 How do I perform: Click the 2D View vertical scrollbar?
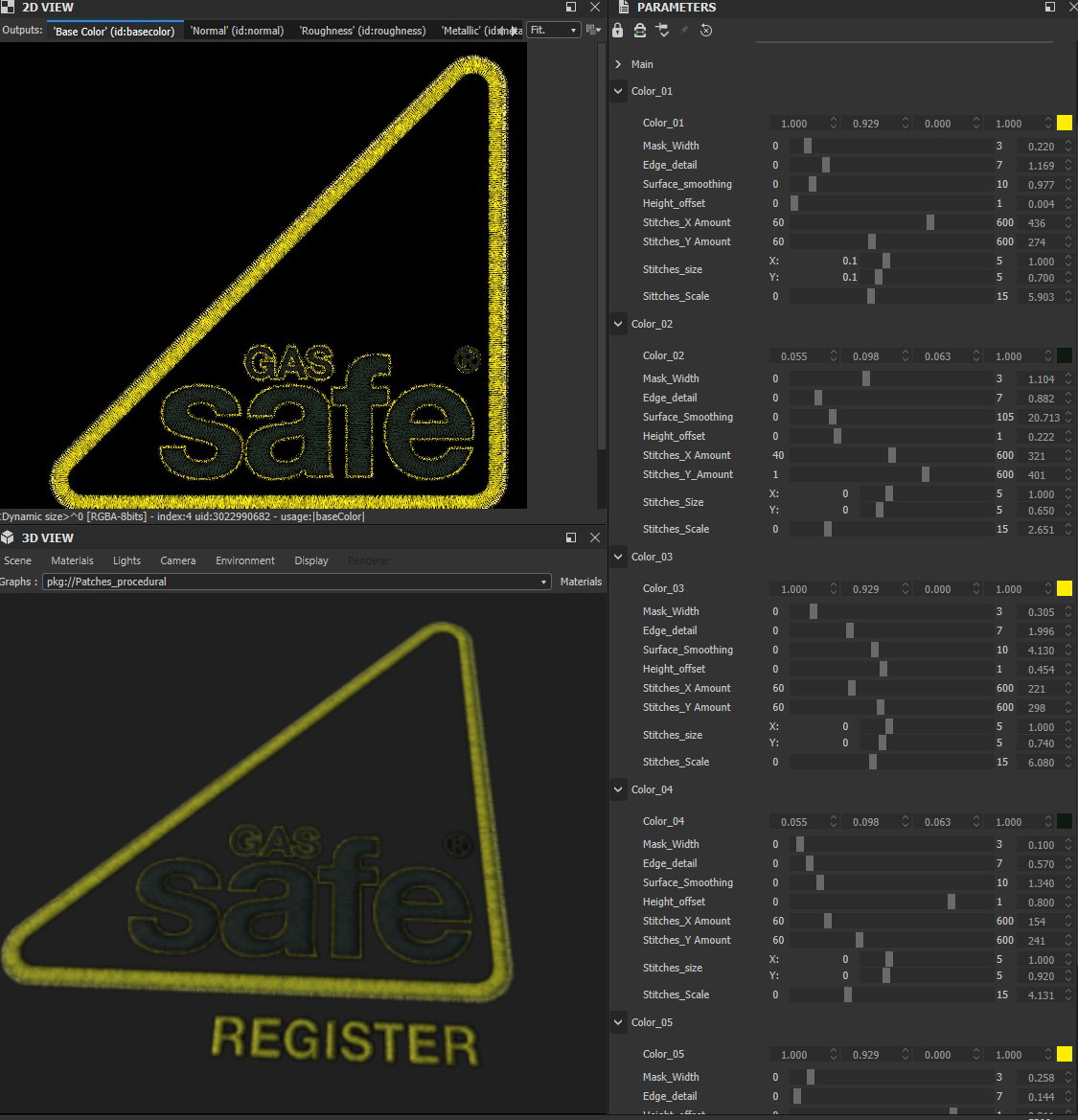[602, 246]
